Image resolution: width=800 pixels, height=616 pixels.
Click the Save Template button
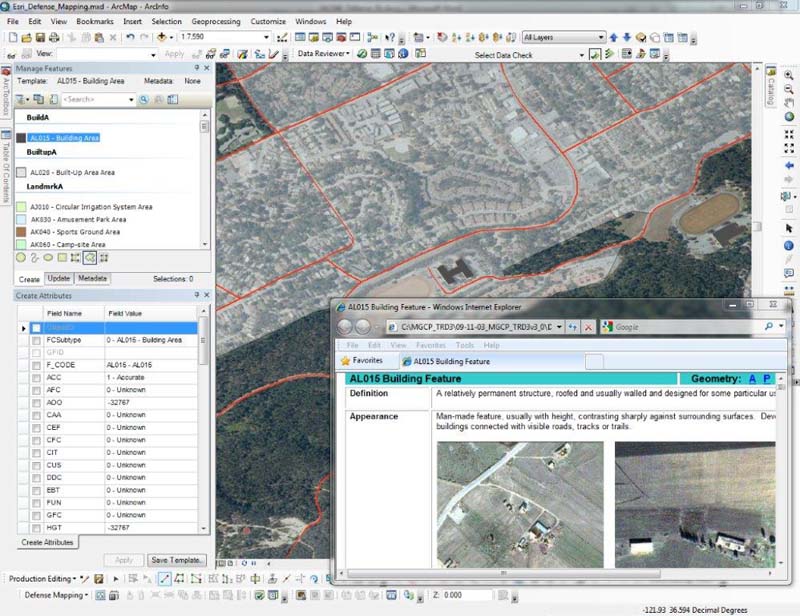point(176,560)
